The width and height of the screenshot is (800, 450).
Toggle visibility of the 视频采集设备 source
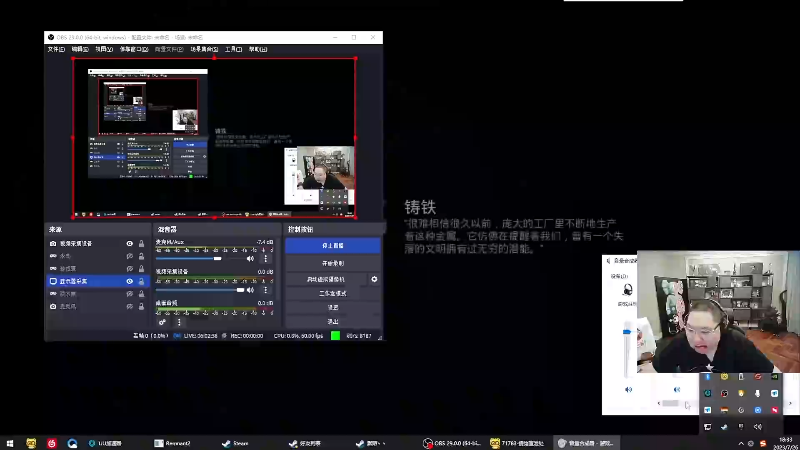pos(130,244)
